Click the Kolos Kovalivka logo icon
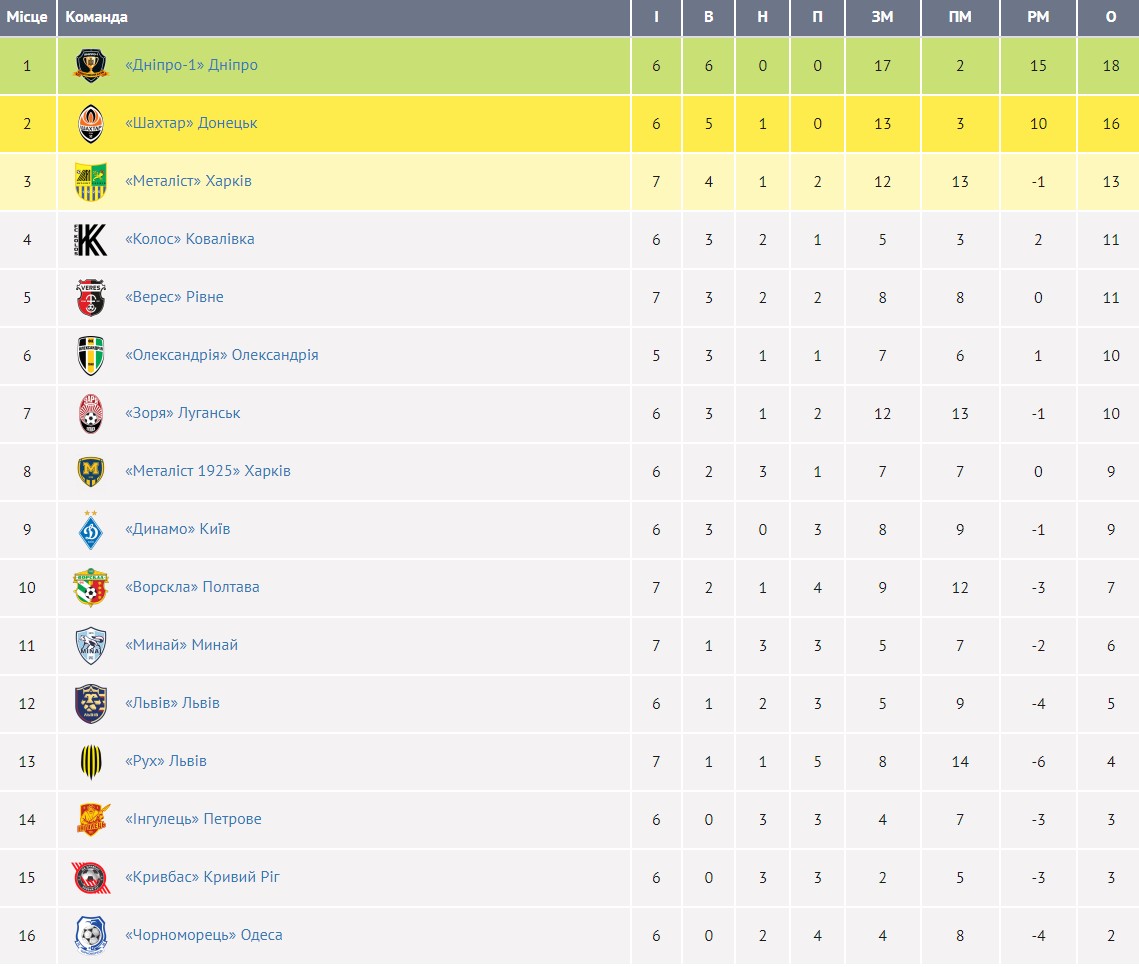Screen dimensions: 1139x967 [91, 240]
